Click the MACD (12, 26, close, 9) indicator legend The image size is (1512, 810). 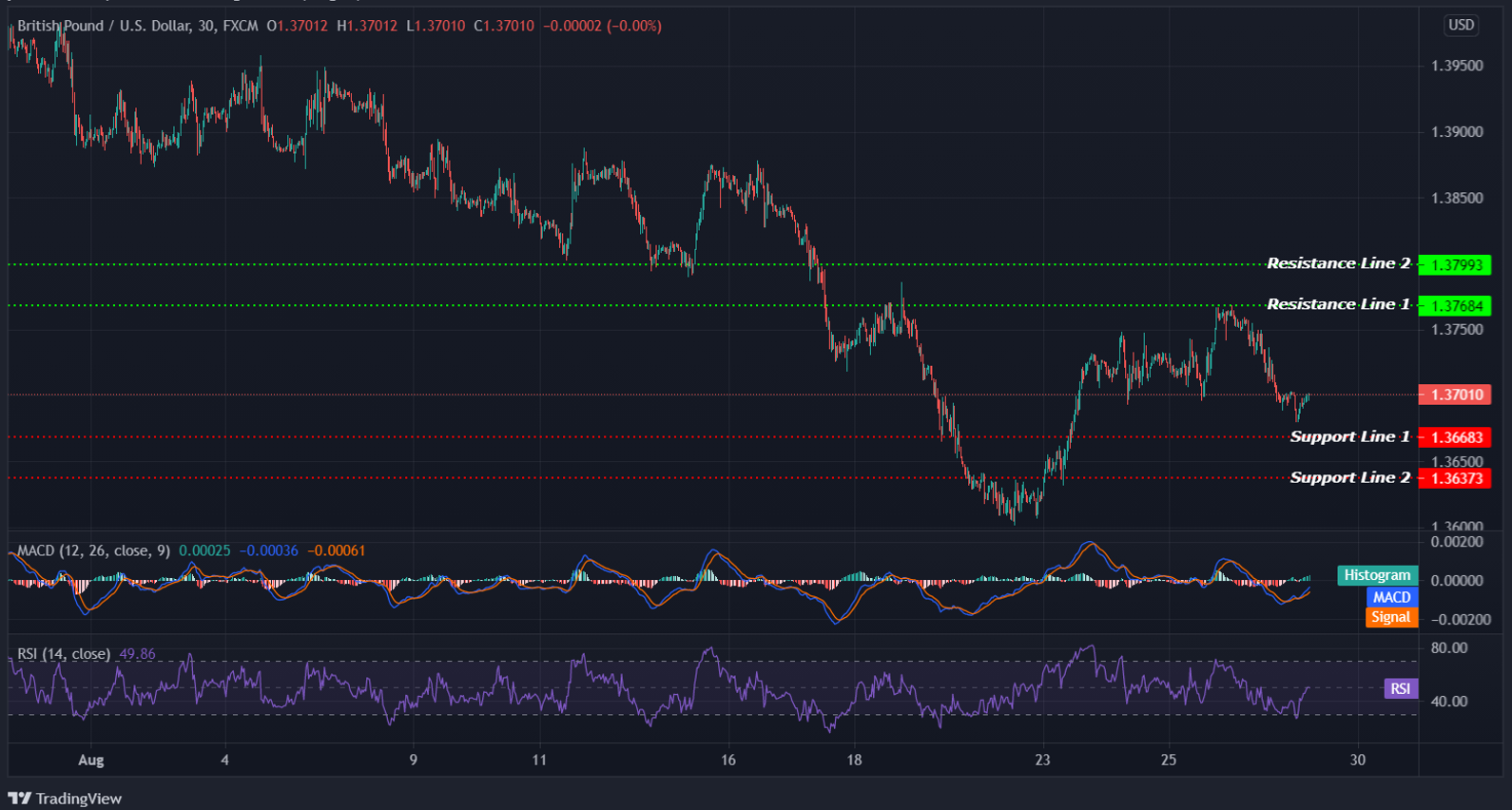click(94, 550)
